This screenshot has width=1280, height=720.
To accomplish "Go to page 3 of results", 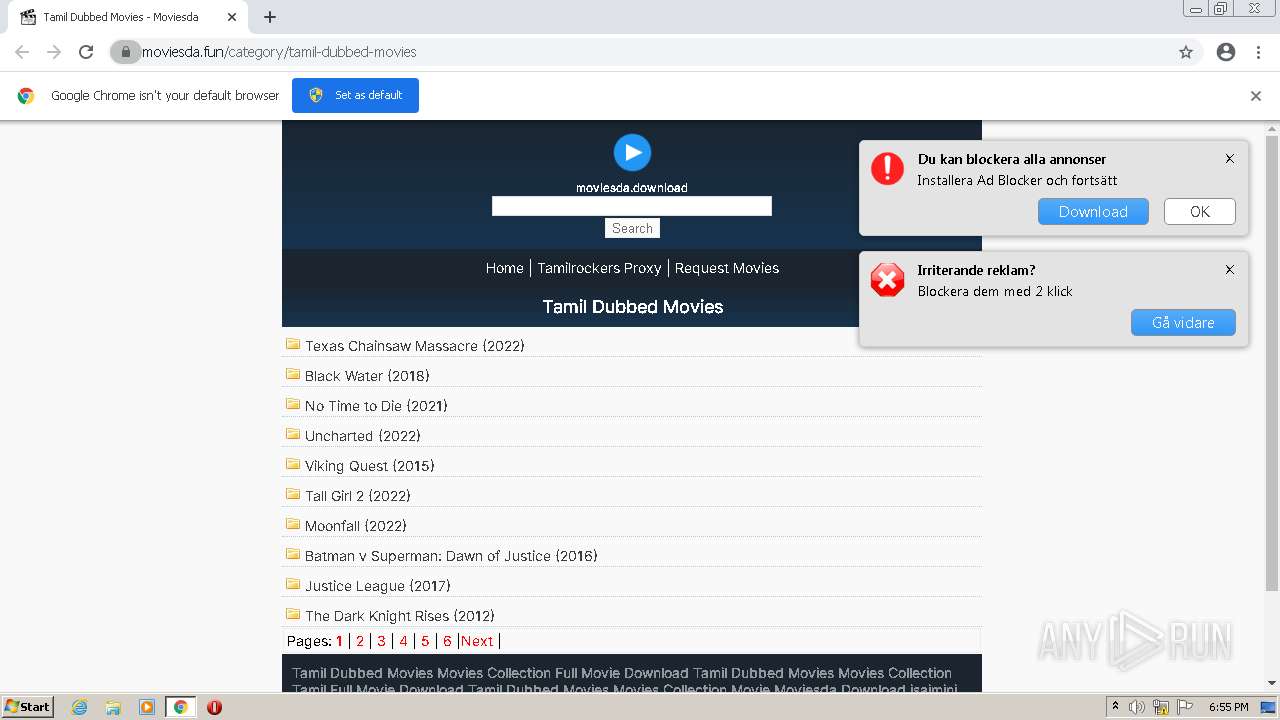I will 381,641.
